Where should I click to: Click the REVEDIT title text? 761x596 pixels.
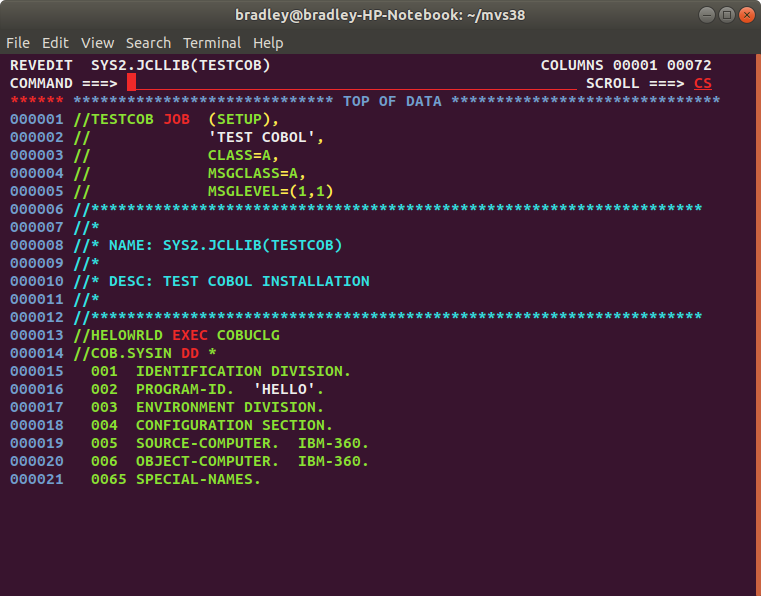click(41, 65)
